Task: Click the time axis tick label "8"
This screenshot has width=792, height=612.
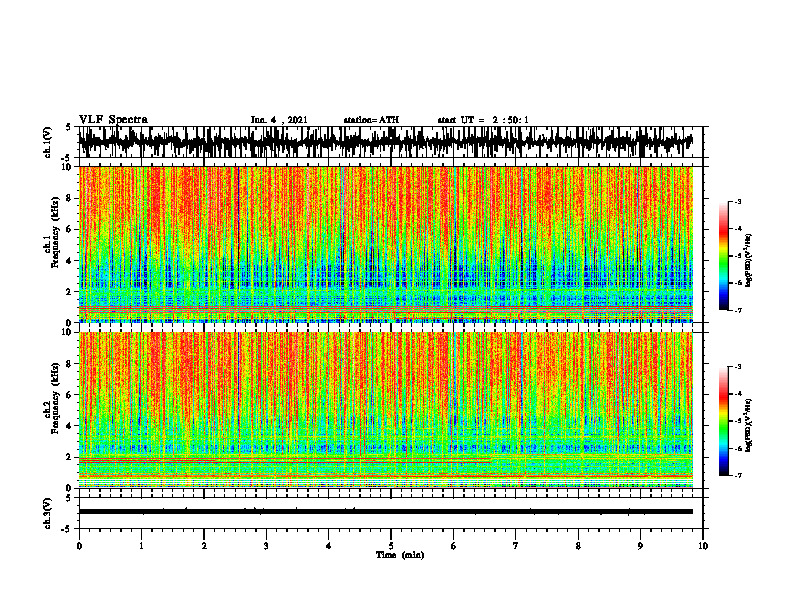Action: [x=578, y=546]
